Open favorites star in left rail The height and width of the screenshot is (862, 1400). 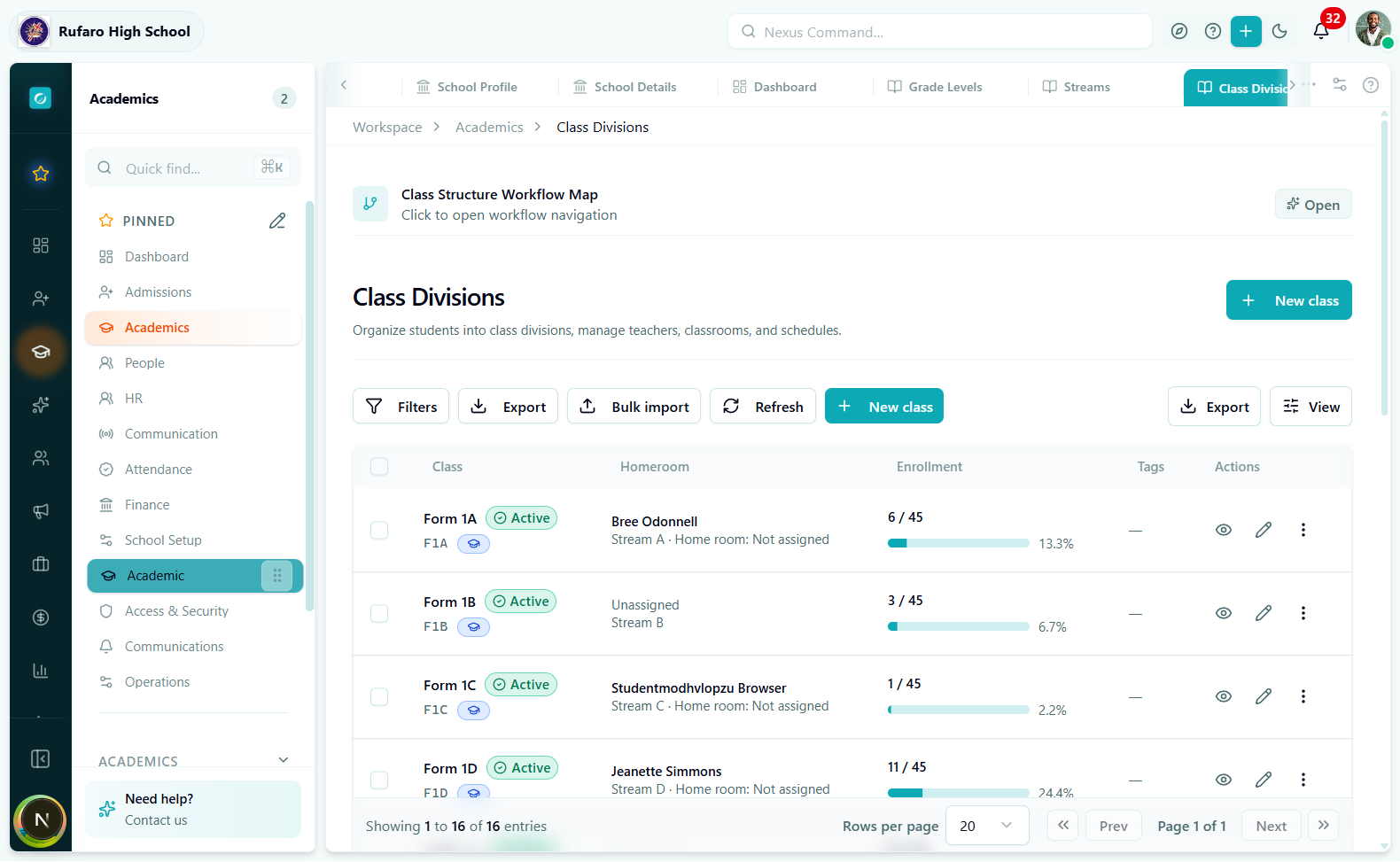coord(41,174)
